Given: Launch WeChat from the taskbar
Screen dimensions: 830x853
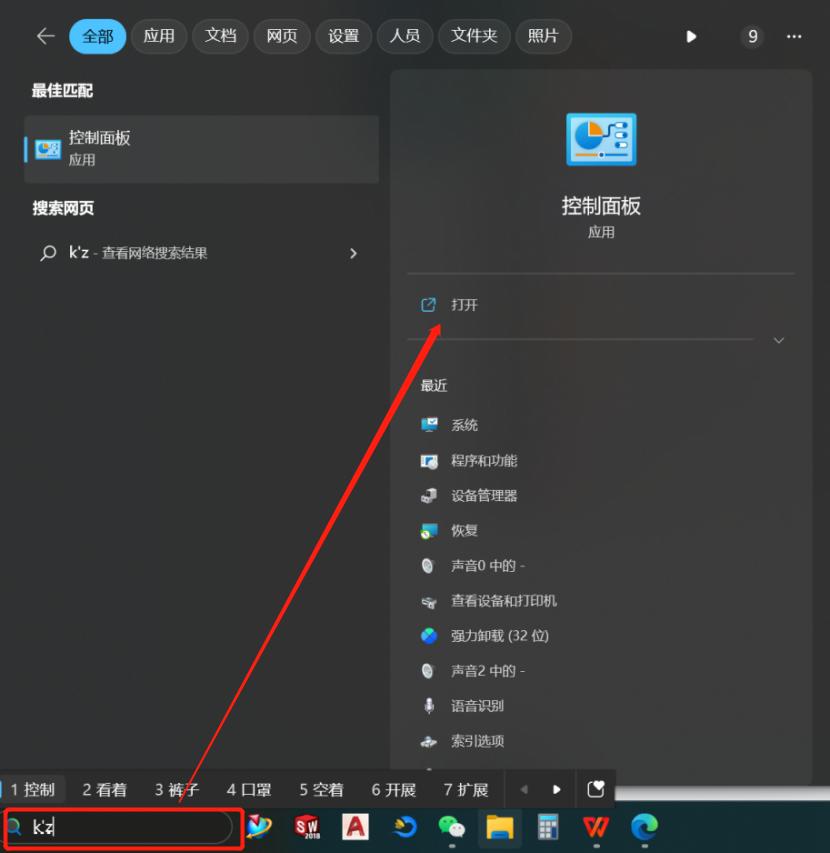Looking at the screenshot, I should (x=451, y=828).
